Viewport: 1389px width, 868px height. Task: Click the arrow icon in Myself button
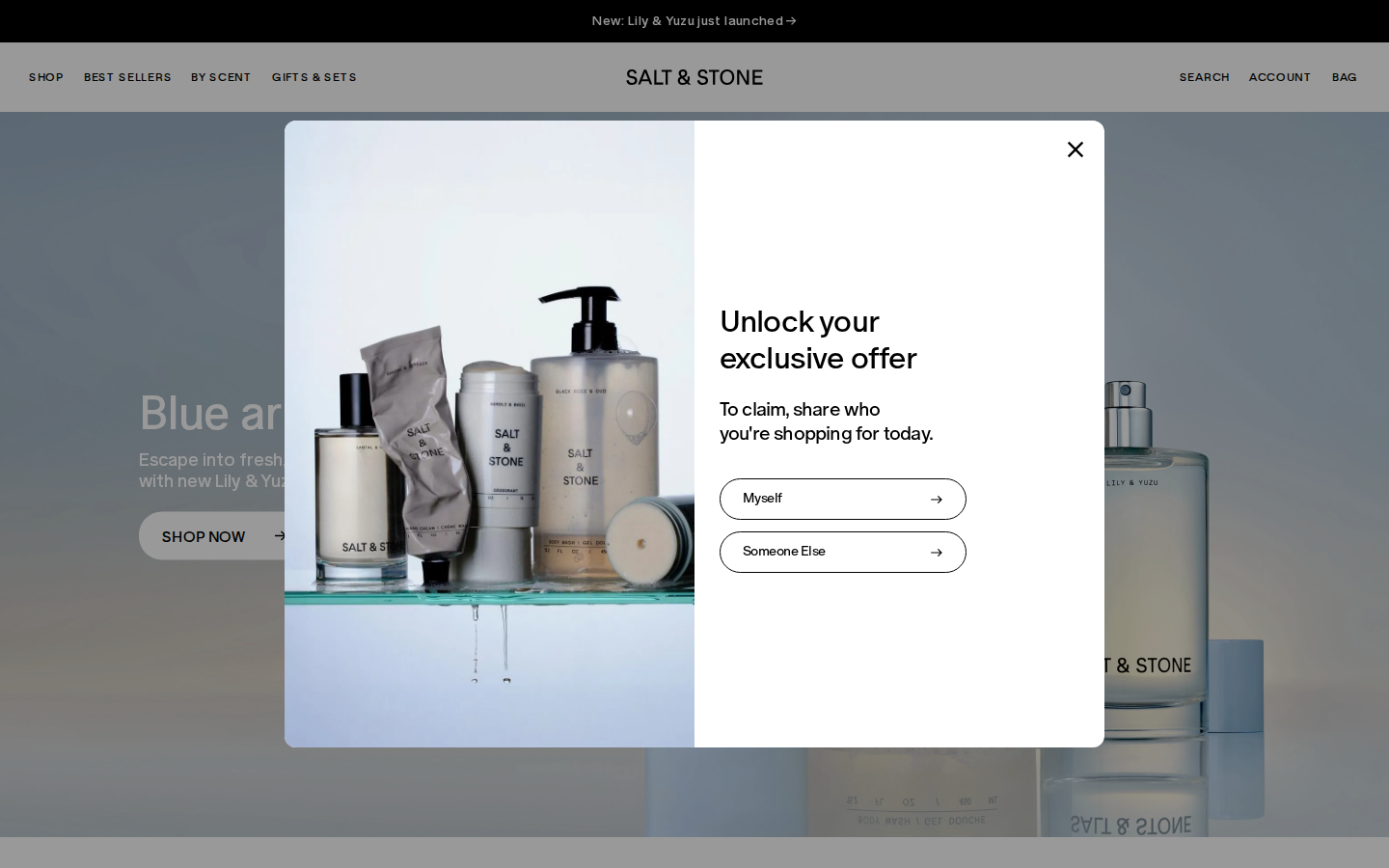[936, 500]
